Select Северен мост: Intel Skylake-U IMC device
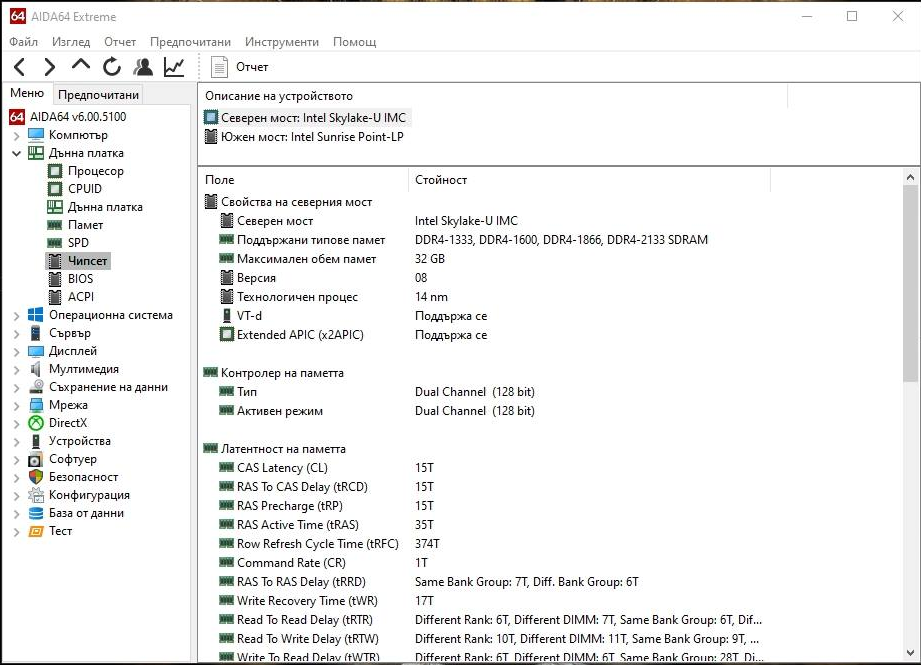 pyautogui.click(x=305, y=117)
